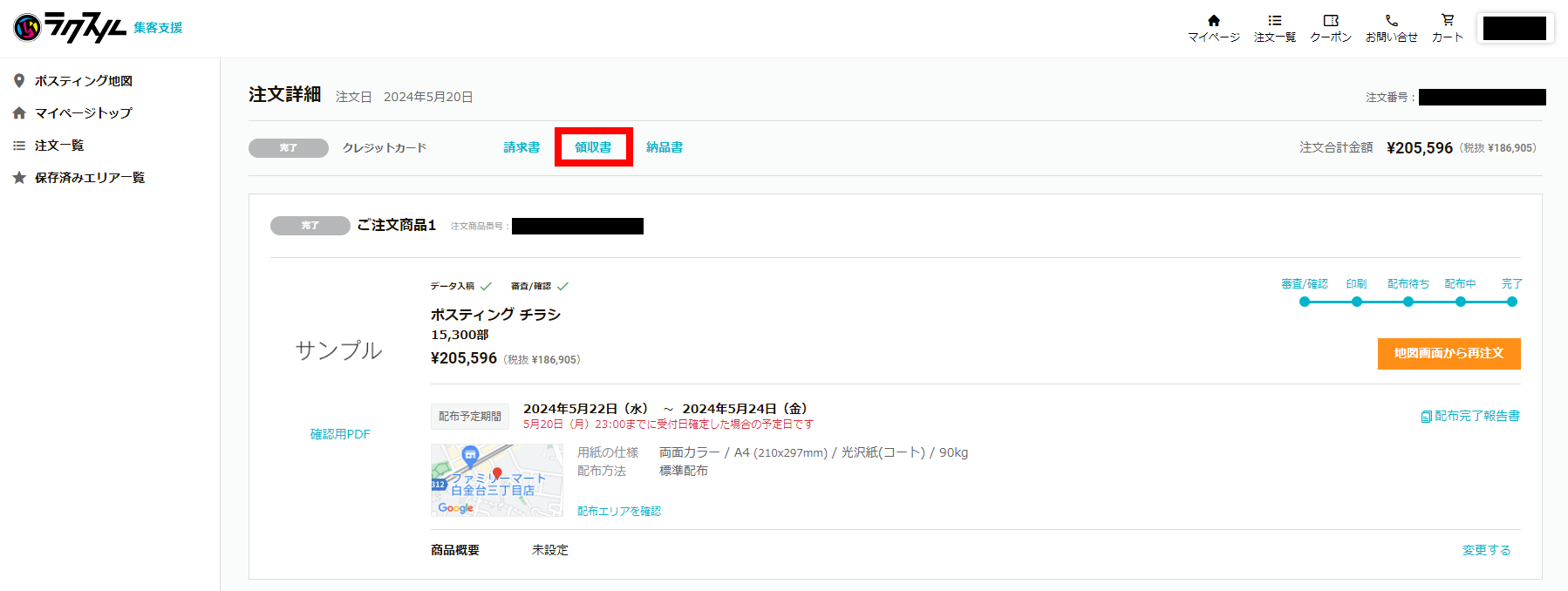Click the データ入稿 checkmark status

pos(461,286)
